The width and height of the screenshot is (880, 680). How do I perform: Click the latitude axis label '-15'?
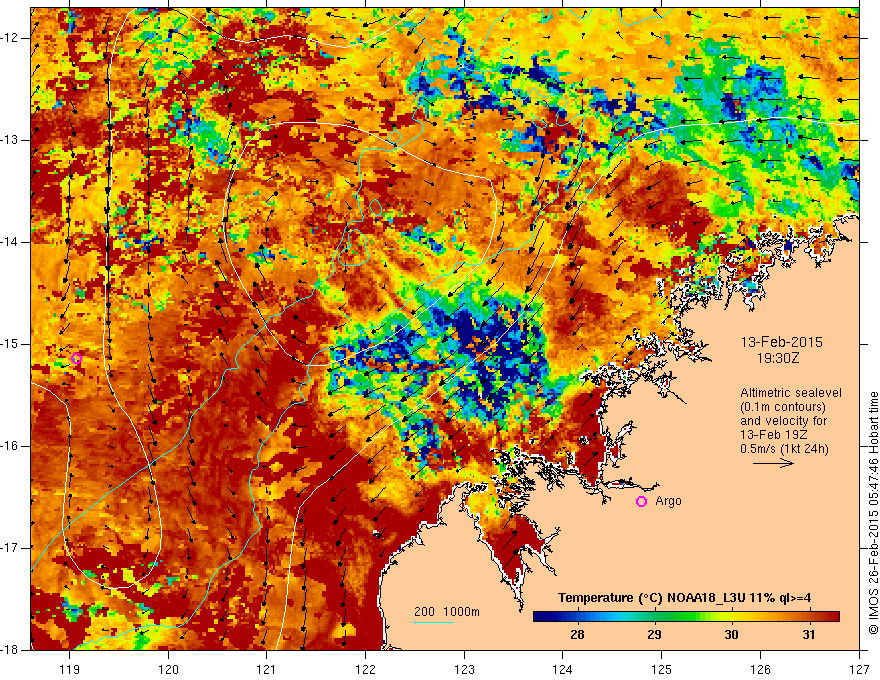[x=10, y=344]
